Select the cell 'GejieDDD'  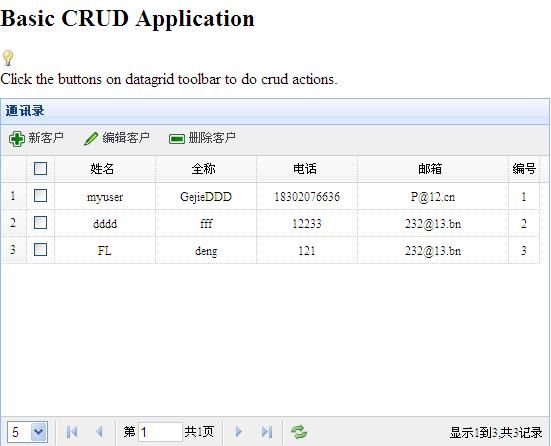[206, 197]
